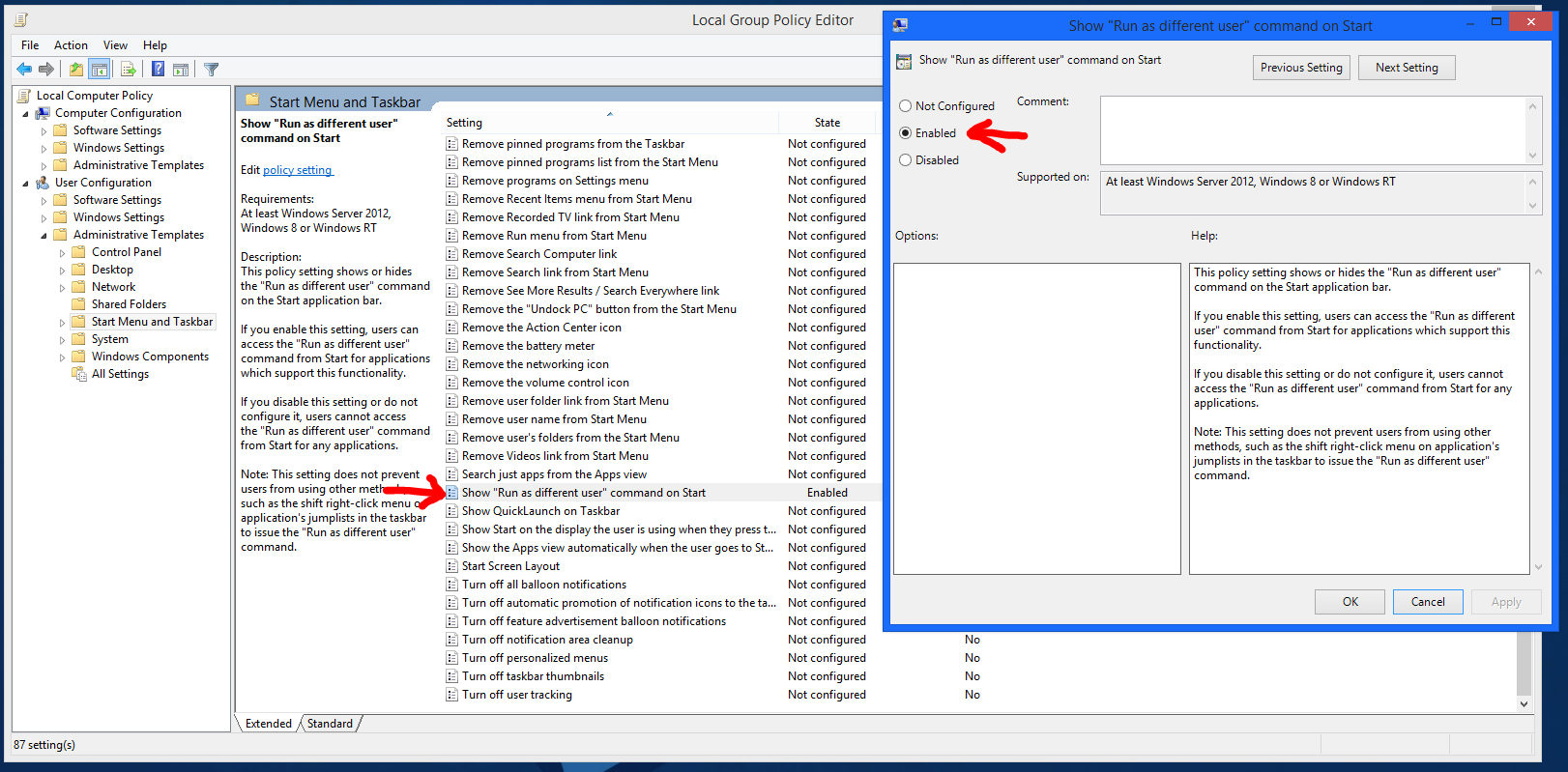Collapse the User Configuration node

point(26,183)
